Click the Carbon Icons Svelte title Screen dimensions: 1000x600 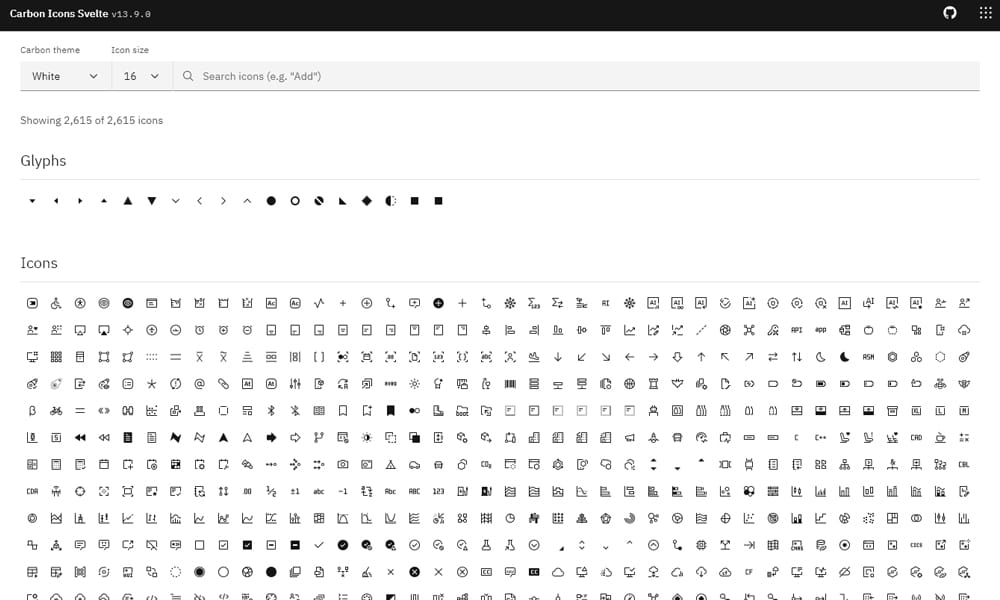tap(59, 13)
